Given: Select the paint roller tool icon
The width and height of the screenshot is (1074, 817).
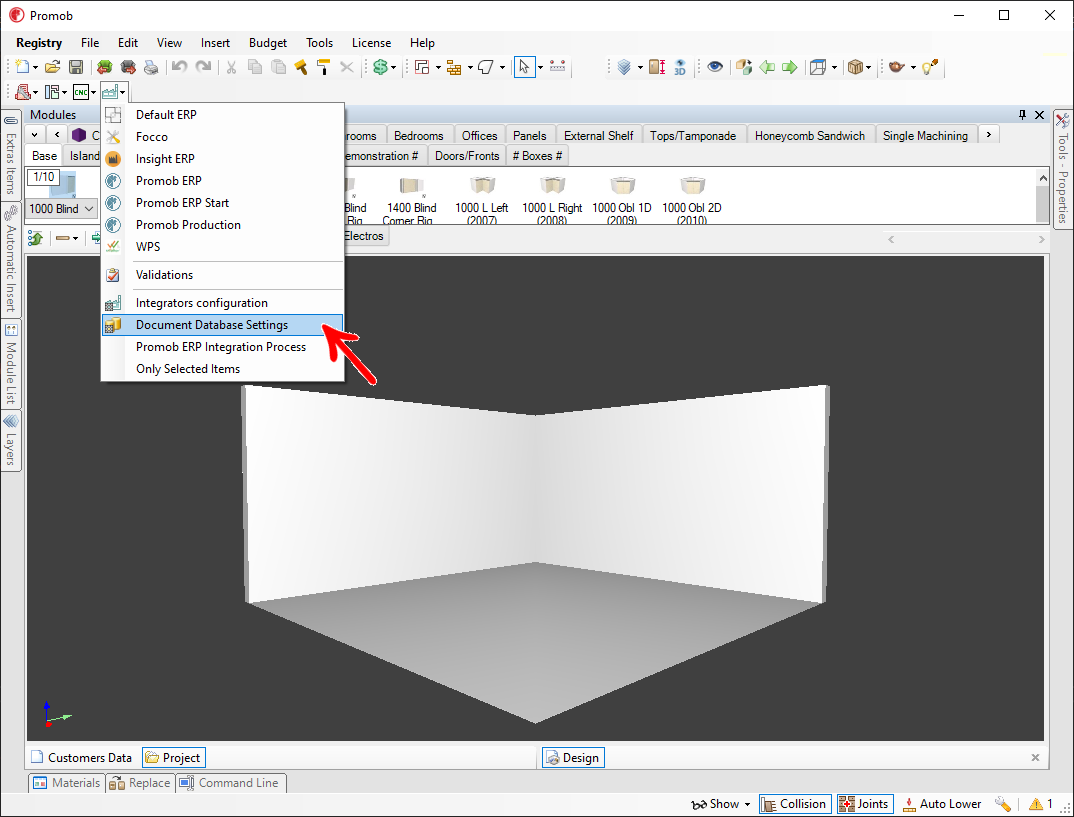Looking at the screenshot, I should pos(324,66).
